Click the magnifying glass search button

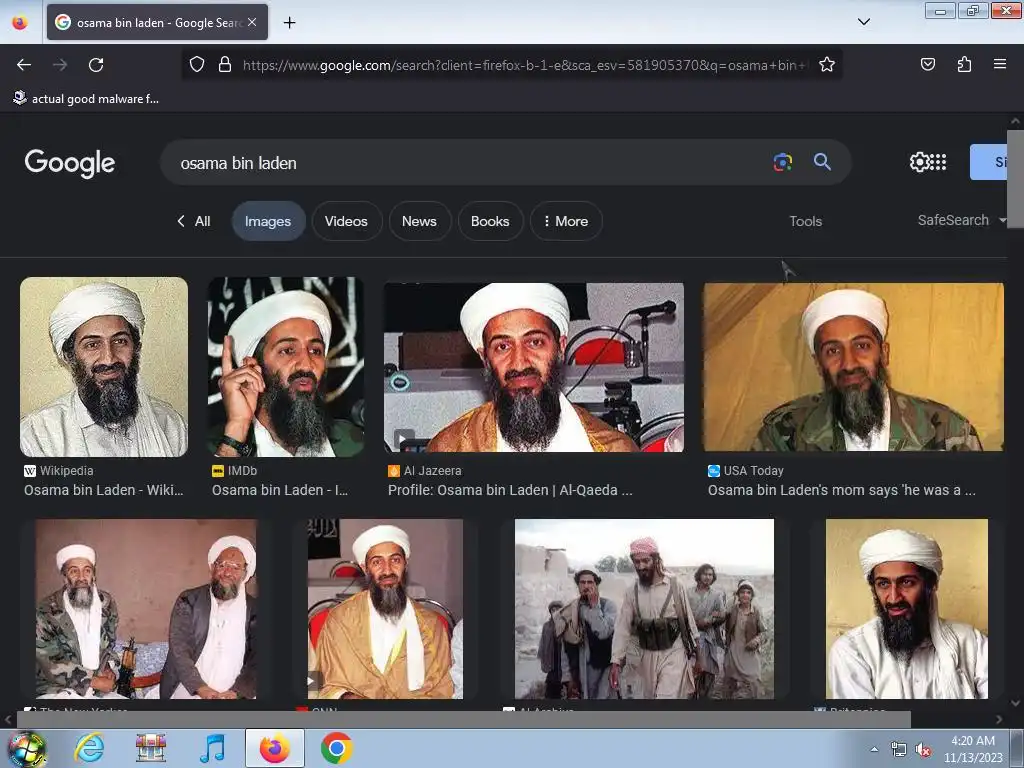click(822, 162)
